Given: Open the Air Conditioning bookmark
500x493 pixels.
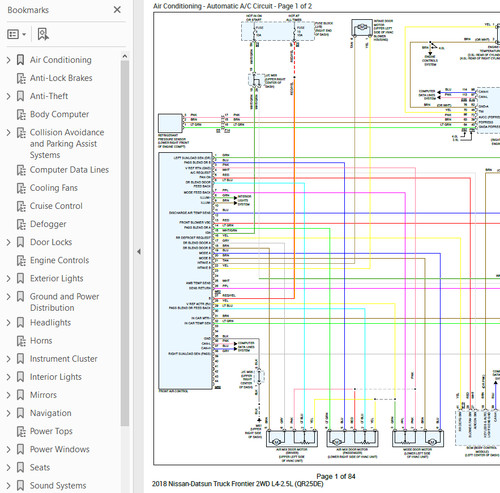Looking at the screenshot, I should (61, 60).
